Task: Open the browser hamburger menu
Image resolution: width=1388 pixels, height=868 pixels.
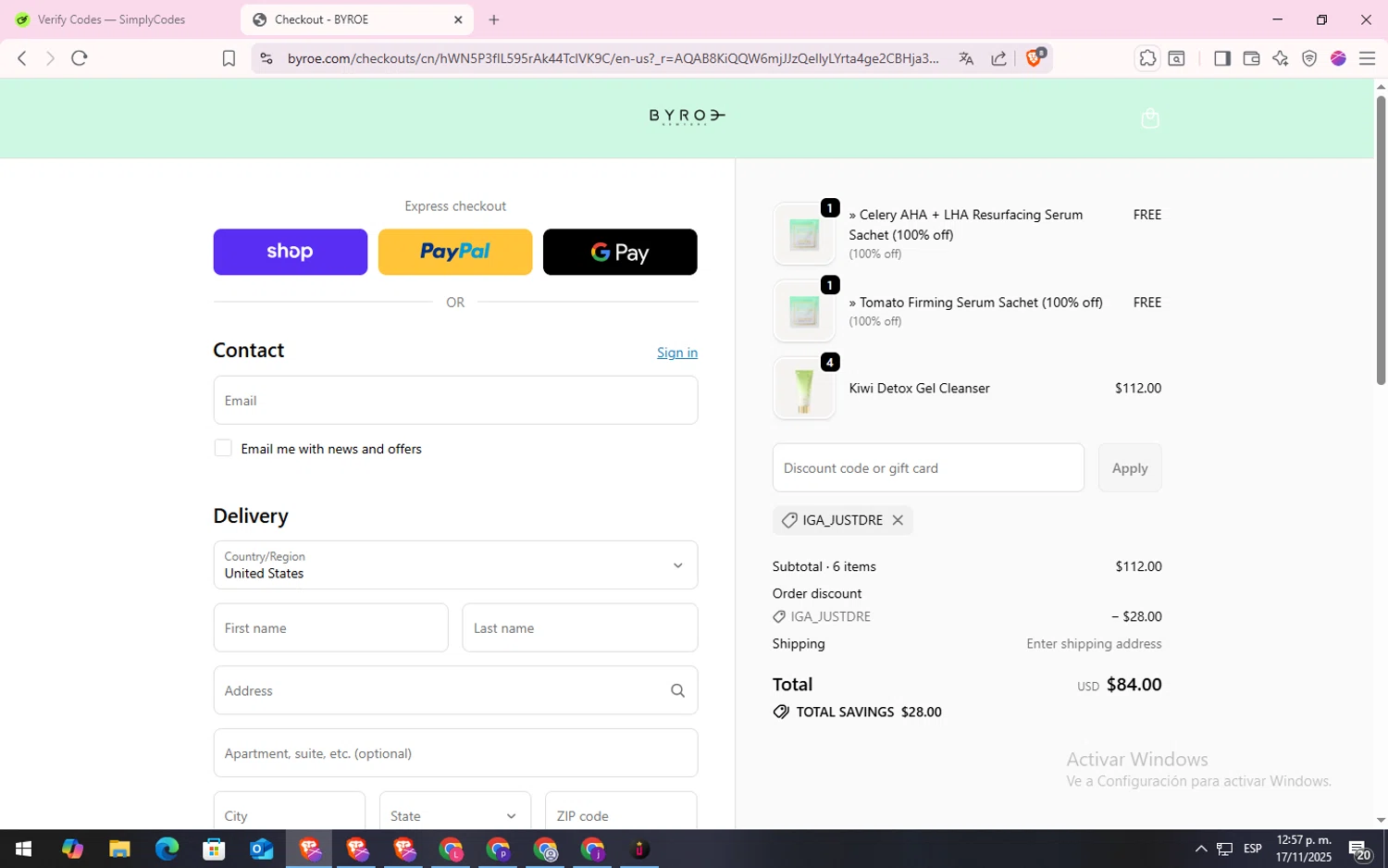Action: pos(1367,58)
